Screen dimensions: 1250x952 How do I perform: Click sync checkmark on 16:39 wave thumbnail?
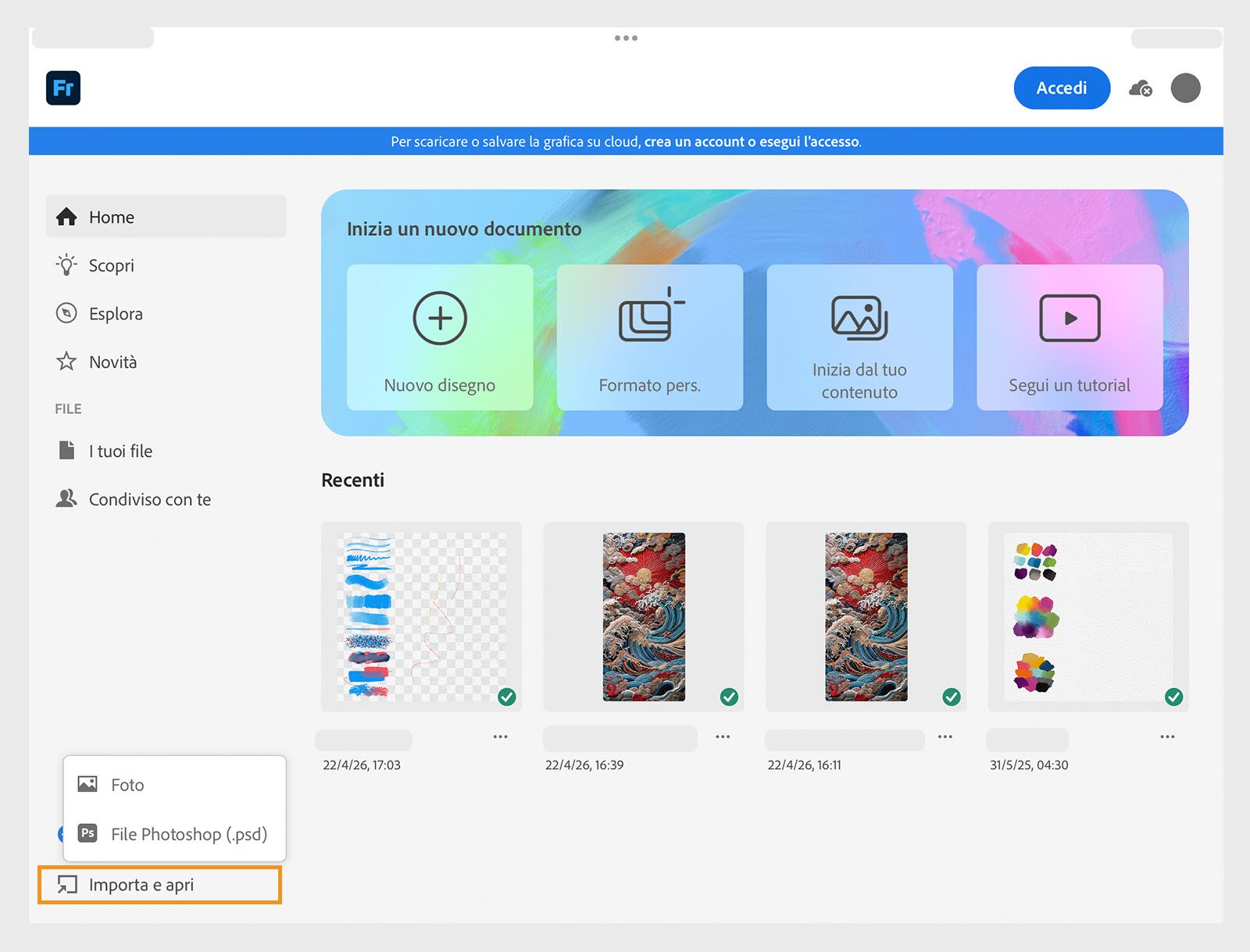[729, 697]
